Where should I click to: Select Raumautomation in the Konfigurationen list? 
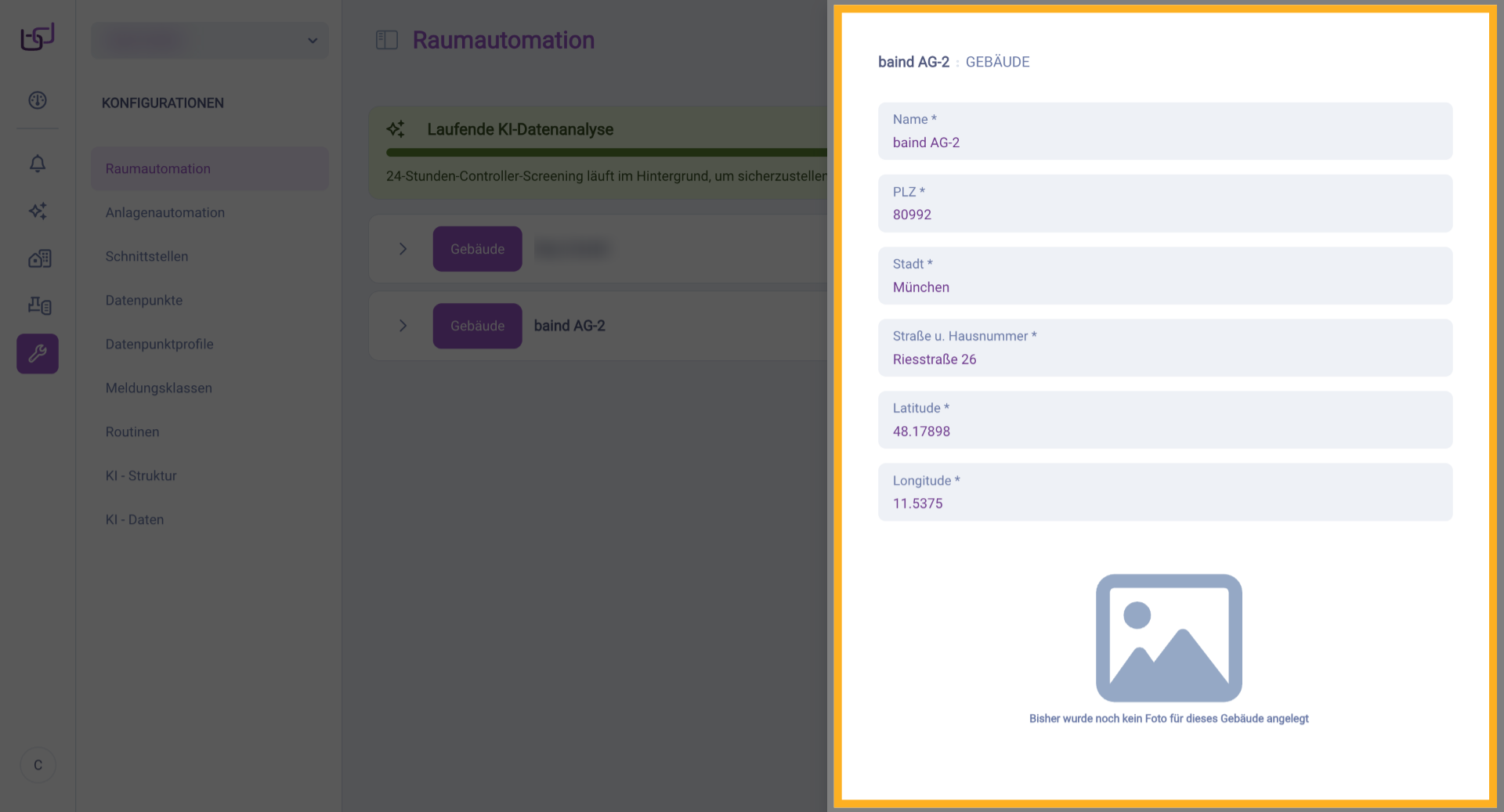[x=157, y=168]
